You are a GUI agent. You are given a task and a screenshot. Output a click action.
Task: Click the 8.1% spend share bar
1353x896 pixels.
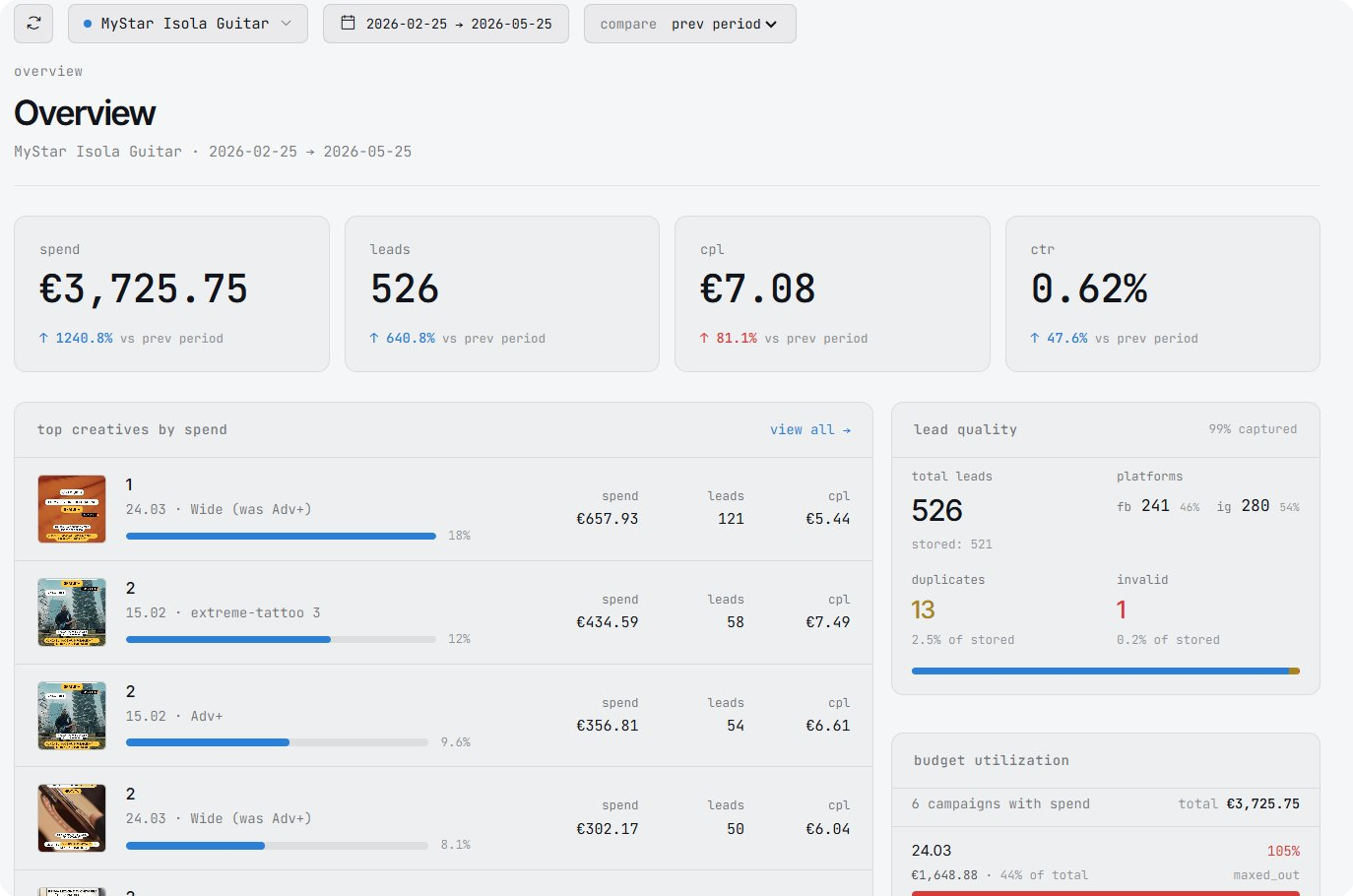point(277,846)
